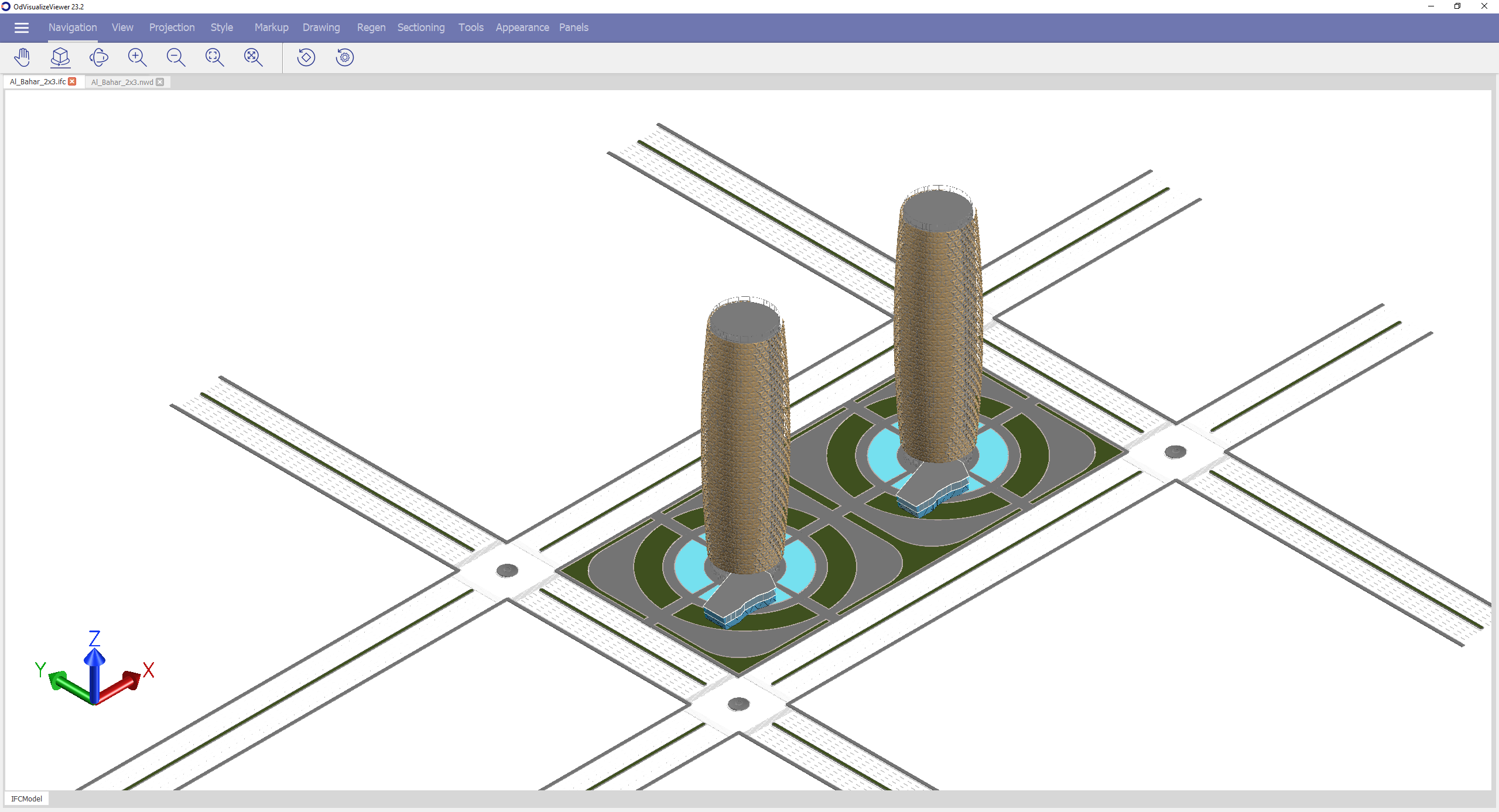Viewport: 1499px width, 812px height.
Task: Open the Appearance menu
Action: tap(522, 28)
